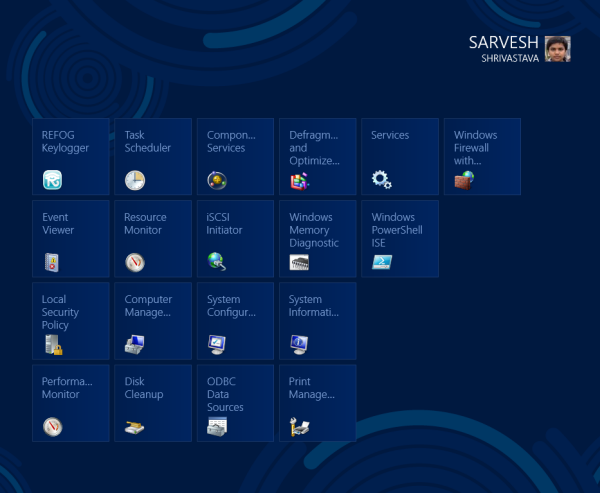600x493 pixels.
Task: Click the 'Windows PowerShell ISE' label
Action: click(x=397, y=230)
